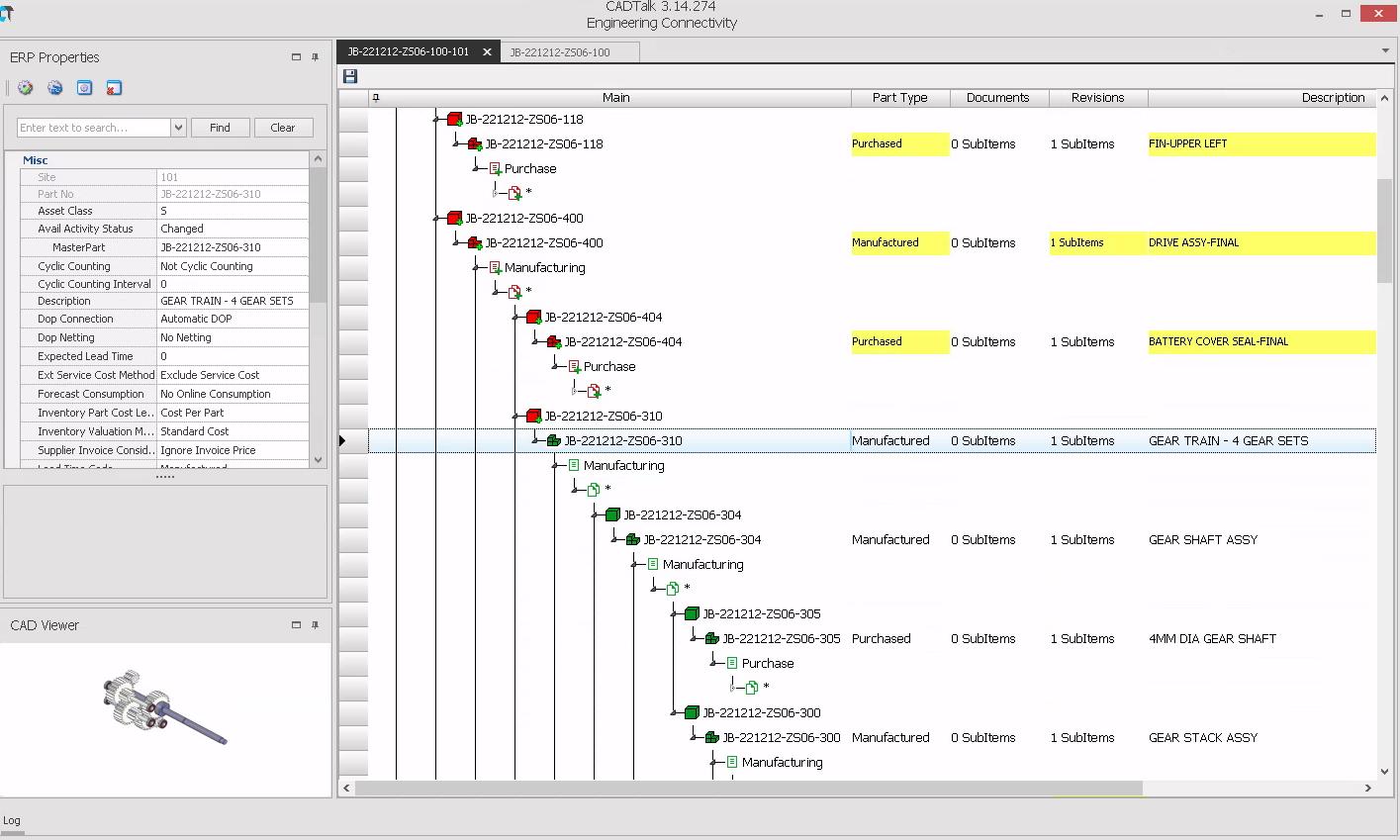Open the dropdown arrow at top right of document area
This screenshot has width=1400, height=840.
point(1385,50)
